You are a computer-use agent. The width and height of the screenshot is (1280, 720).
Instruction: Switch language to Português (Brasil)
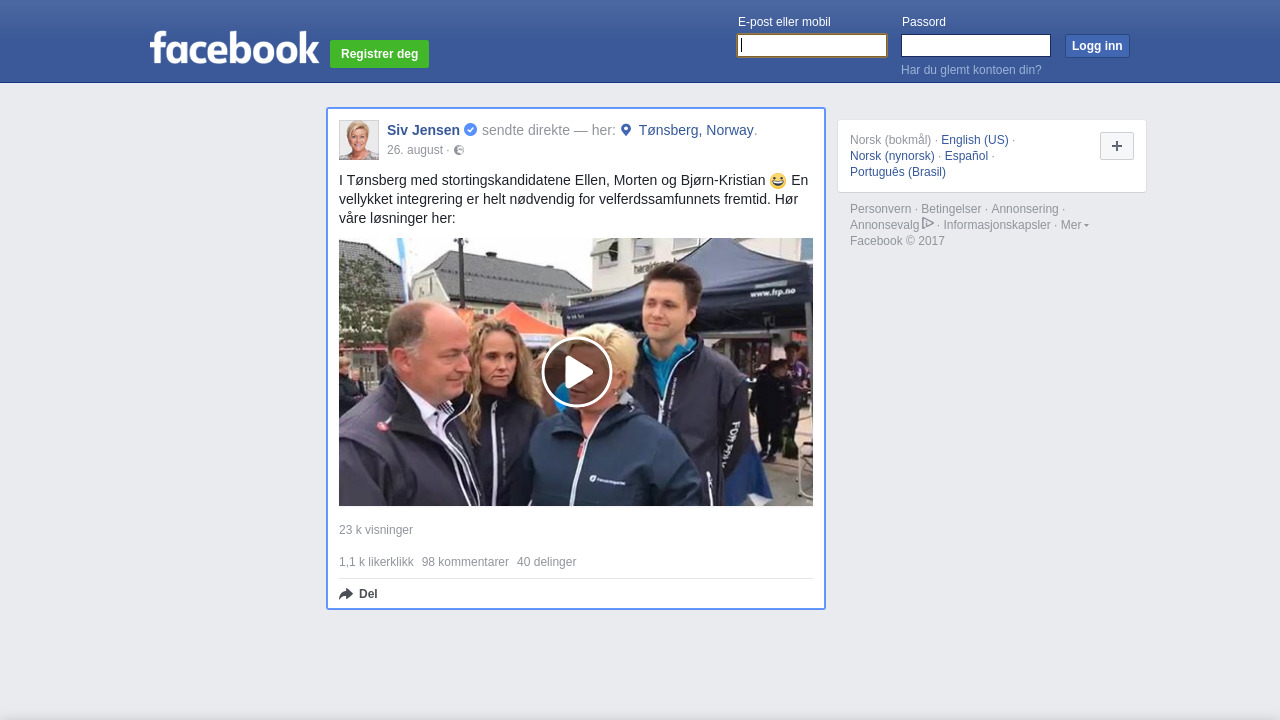pos(898,172)
